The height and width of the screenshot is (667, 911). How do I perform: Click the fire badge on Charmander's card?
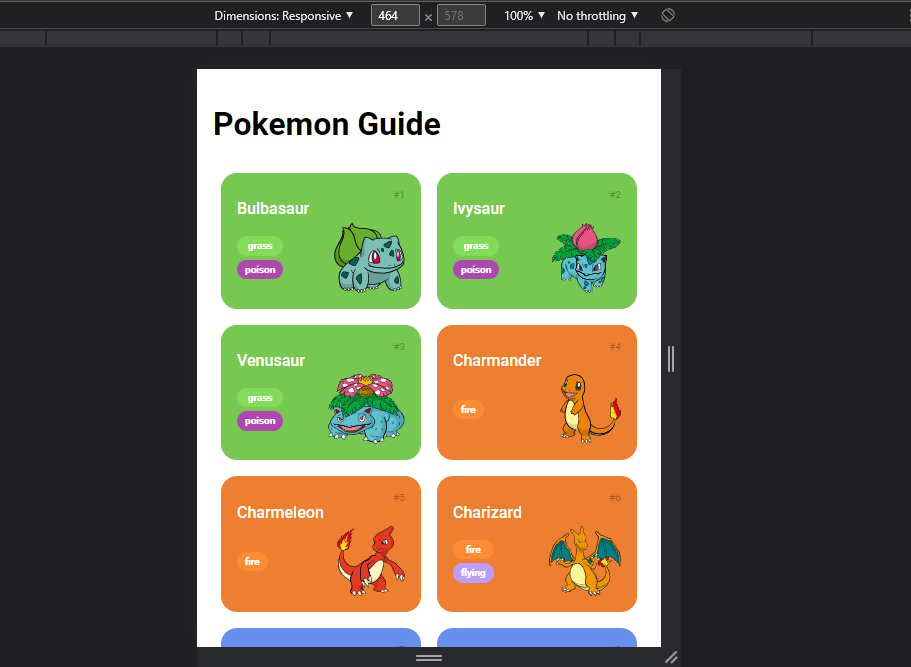468,409
